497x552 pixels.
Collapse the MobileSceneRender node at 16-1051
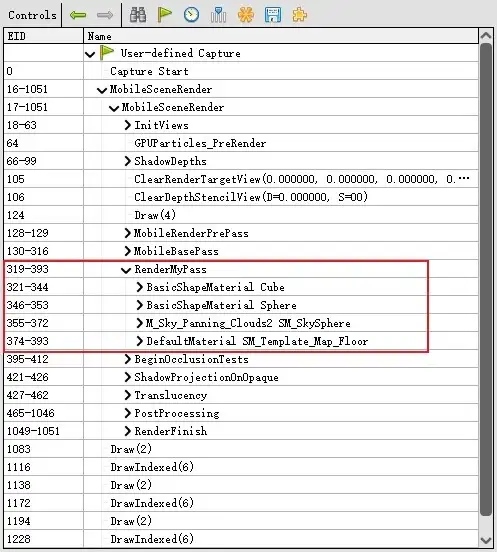[102, 90]
